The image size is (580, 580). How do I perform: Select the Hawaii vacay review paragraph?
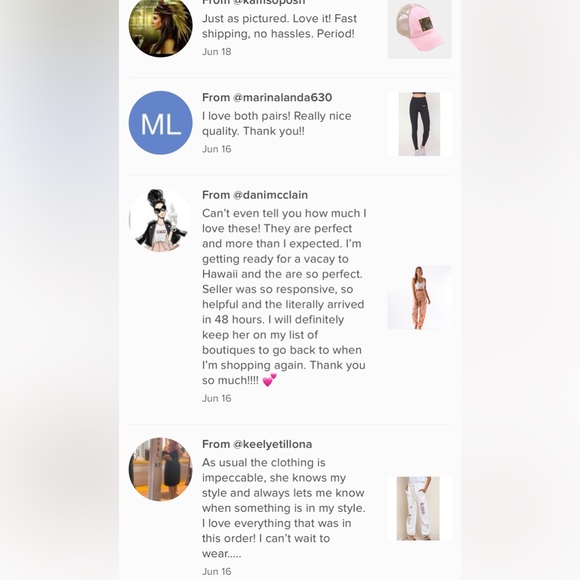(x=284, y=297)
